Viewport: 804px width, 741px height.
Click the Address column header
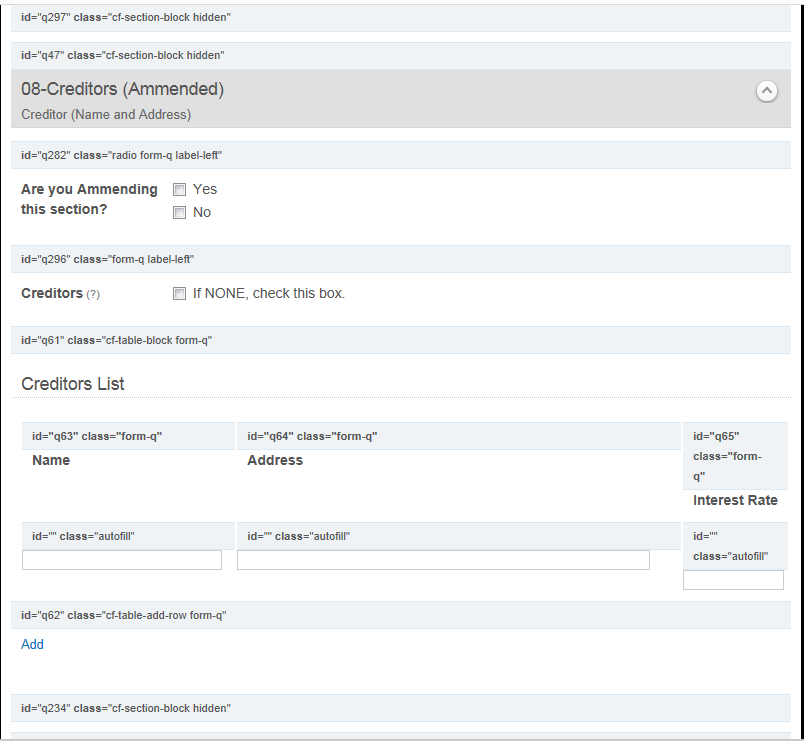coord(275,460)
